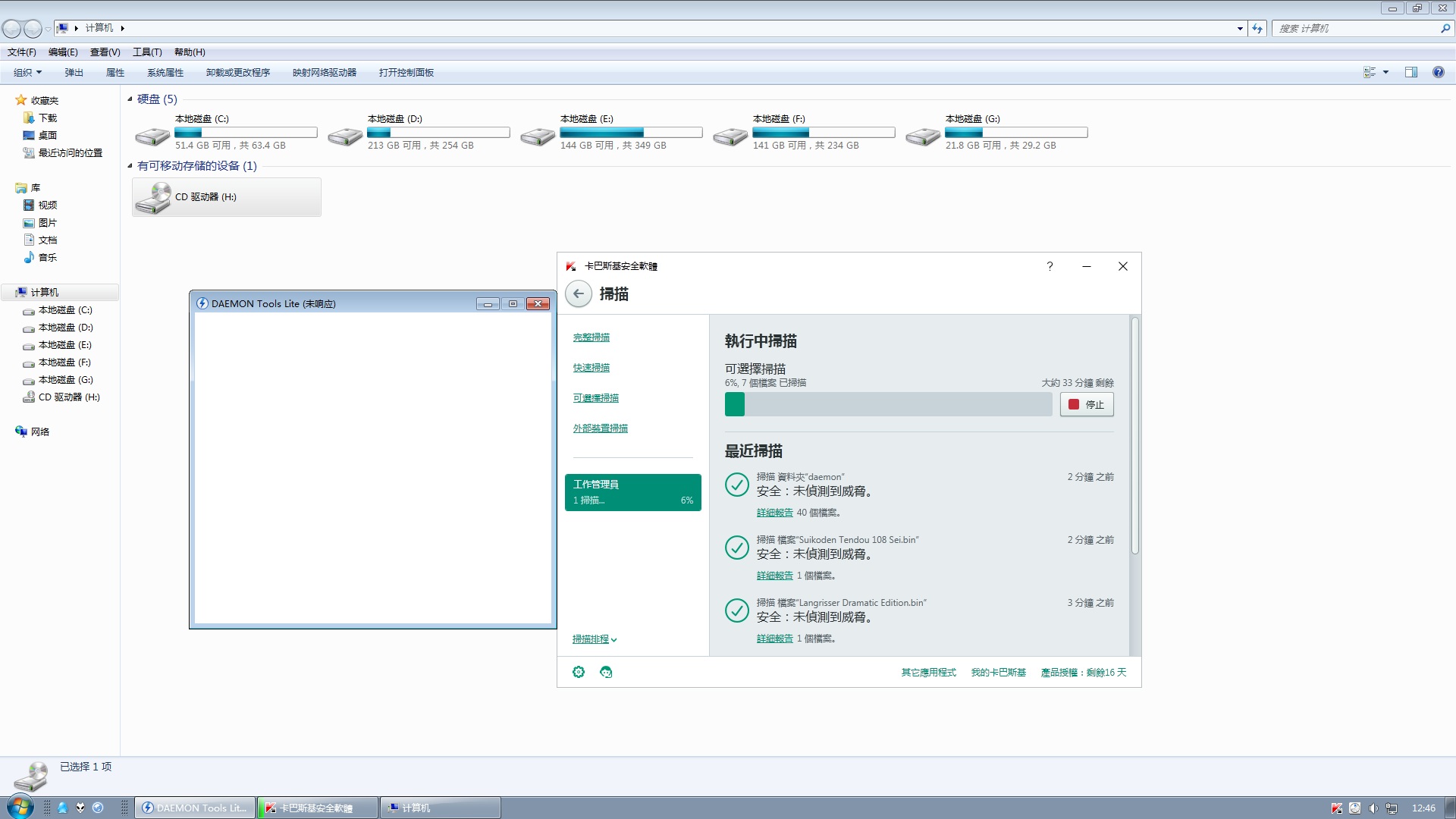
Task: Open the Edit menu in Explorer
Action: [63, 52]
